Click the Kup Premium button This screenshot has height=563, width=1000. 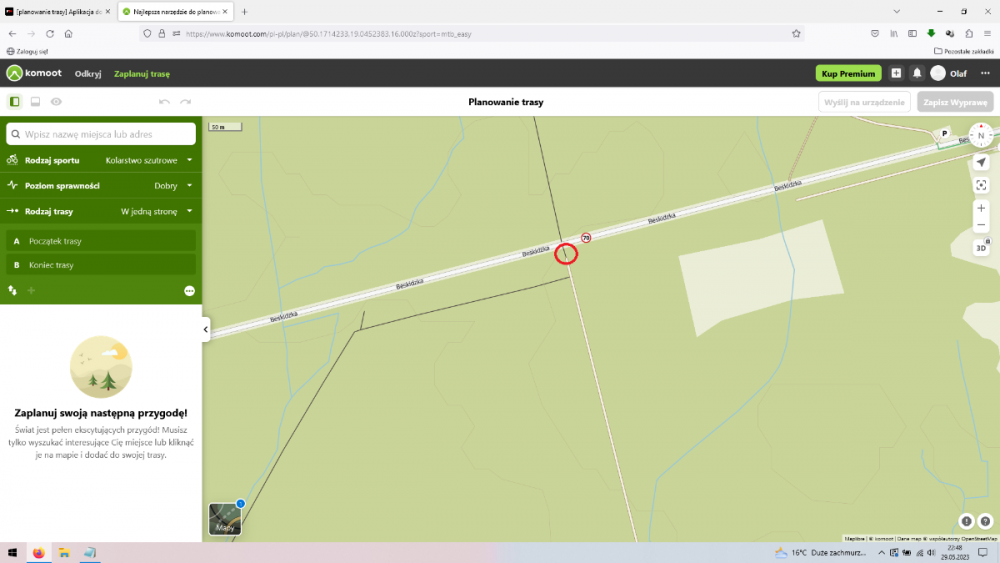[x=848, y=73]
